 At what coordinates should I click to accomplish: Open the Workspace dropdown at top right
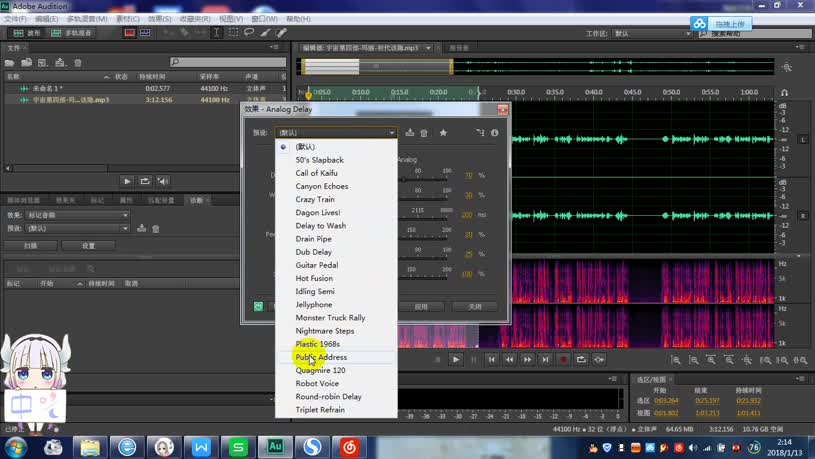coord(652,33)
